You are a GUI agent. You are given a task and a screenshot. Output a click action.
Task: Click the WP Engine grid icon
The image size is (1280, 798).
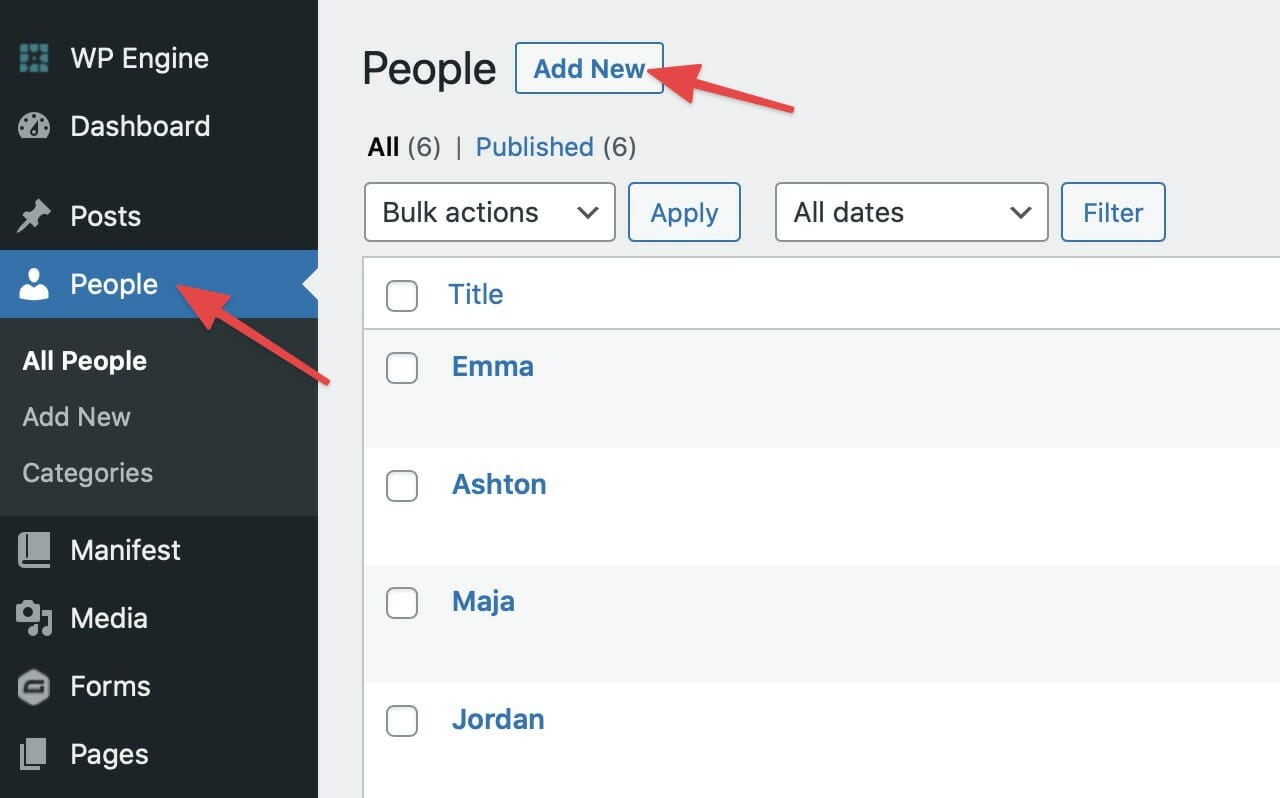[x=34, y=58]
